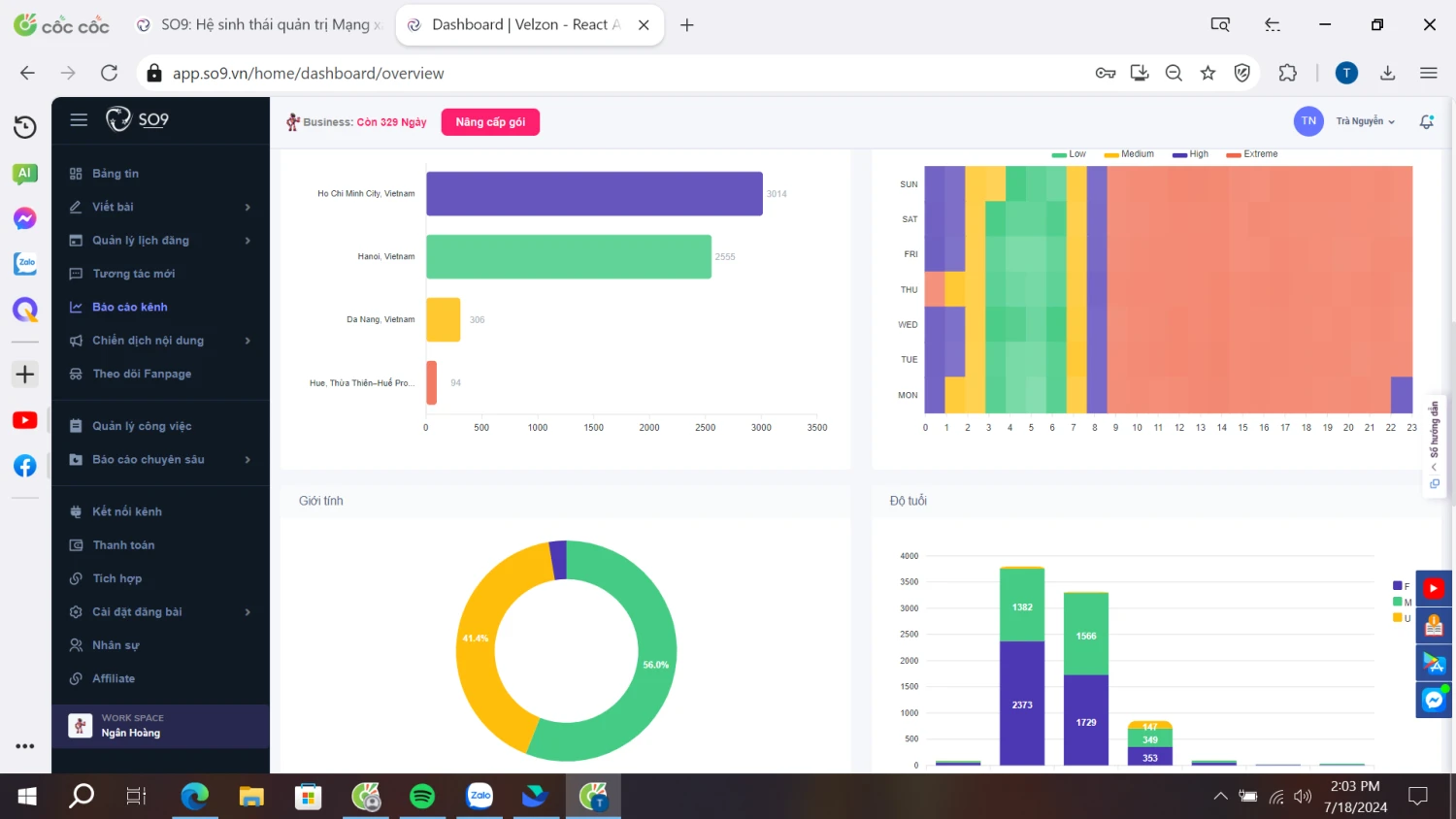Open Báo cáo chuyên sâu
The height and width of the screenshot is (819, 1456).
coord(148,460)
